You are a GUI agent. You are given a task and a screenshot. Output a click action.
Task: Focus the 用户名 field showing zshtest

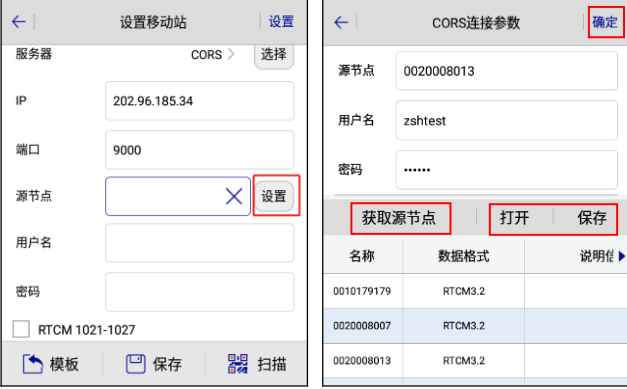pos(507,120)
